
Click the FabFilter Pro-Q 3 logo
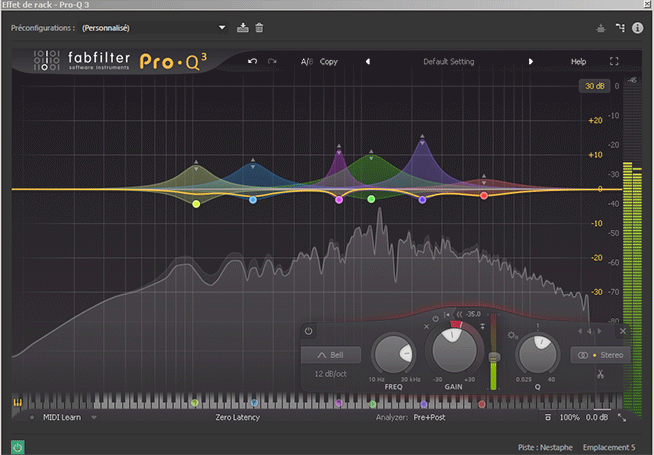point(120,61)
